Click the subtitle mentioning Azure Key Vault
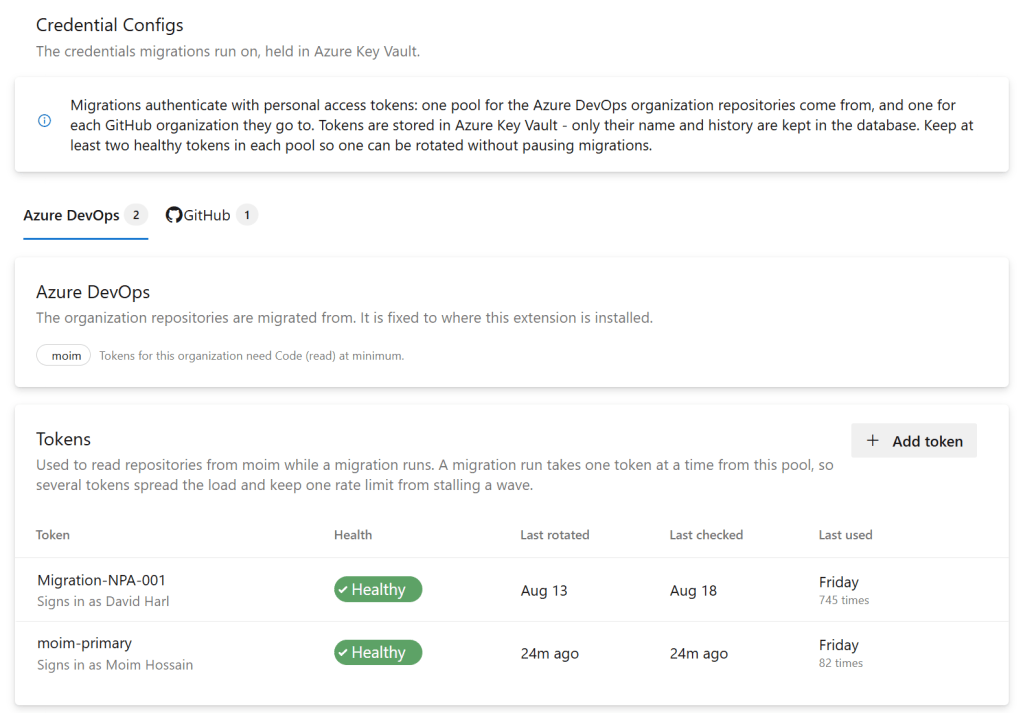The height and width of the screenshot is (713, 1023). [228, 52]
